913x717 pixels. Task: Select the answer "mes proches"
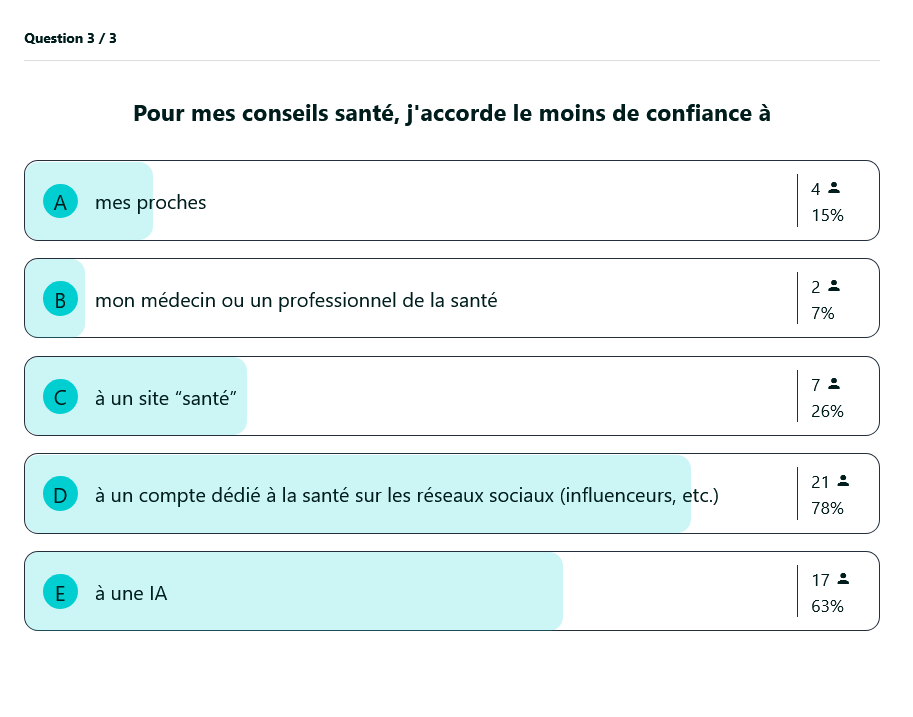150,202
